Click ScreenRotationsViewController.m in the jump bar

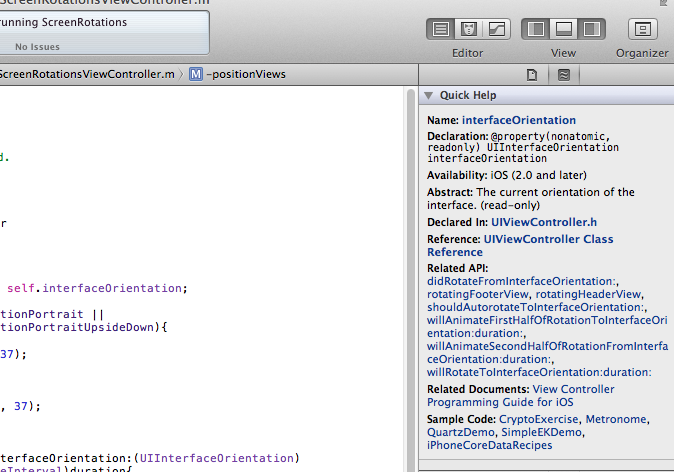coord(87,74)
